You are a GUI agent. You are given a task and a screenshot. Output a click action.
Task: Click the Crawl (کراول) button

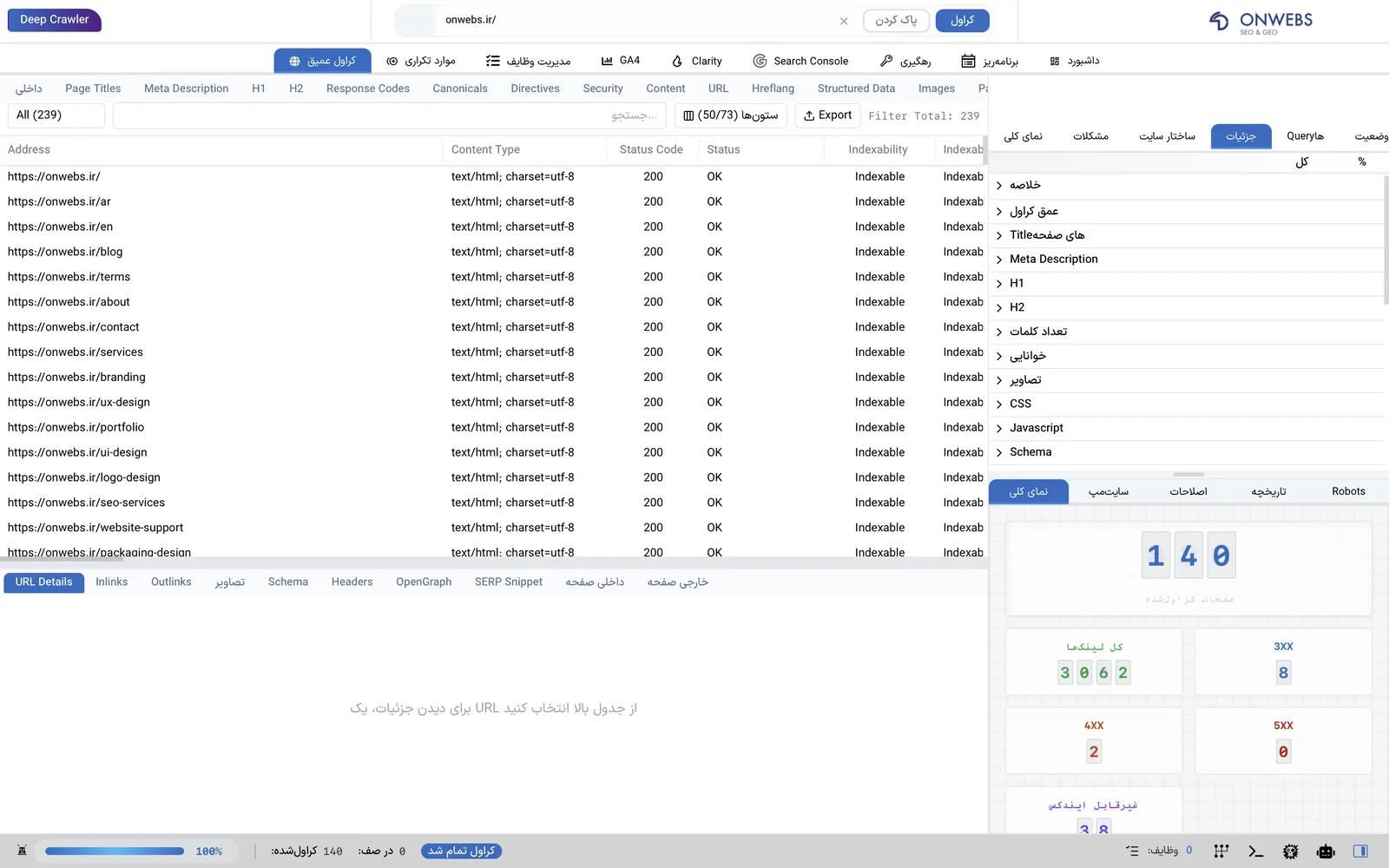(x=962, y=20)
